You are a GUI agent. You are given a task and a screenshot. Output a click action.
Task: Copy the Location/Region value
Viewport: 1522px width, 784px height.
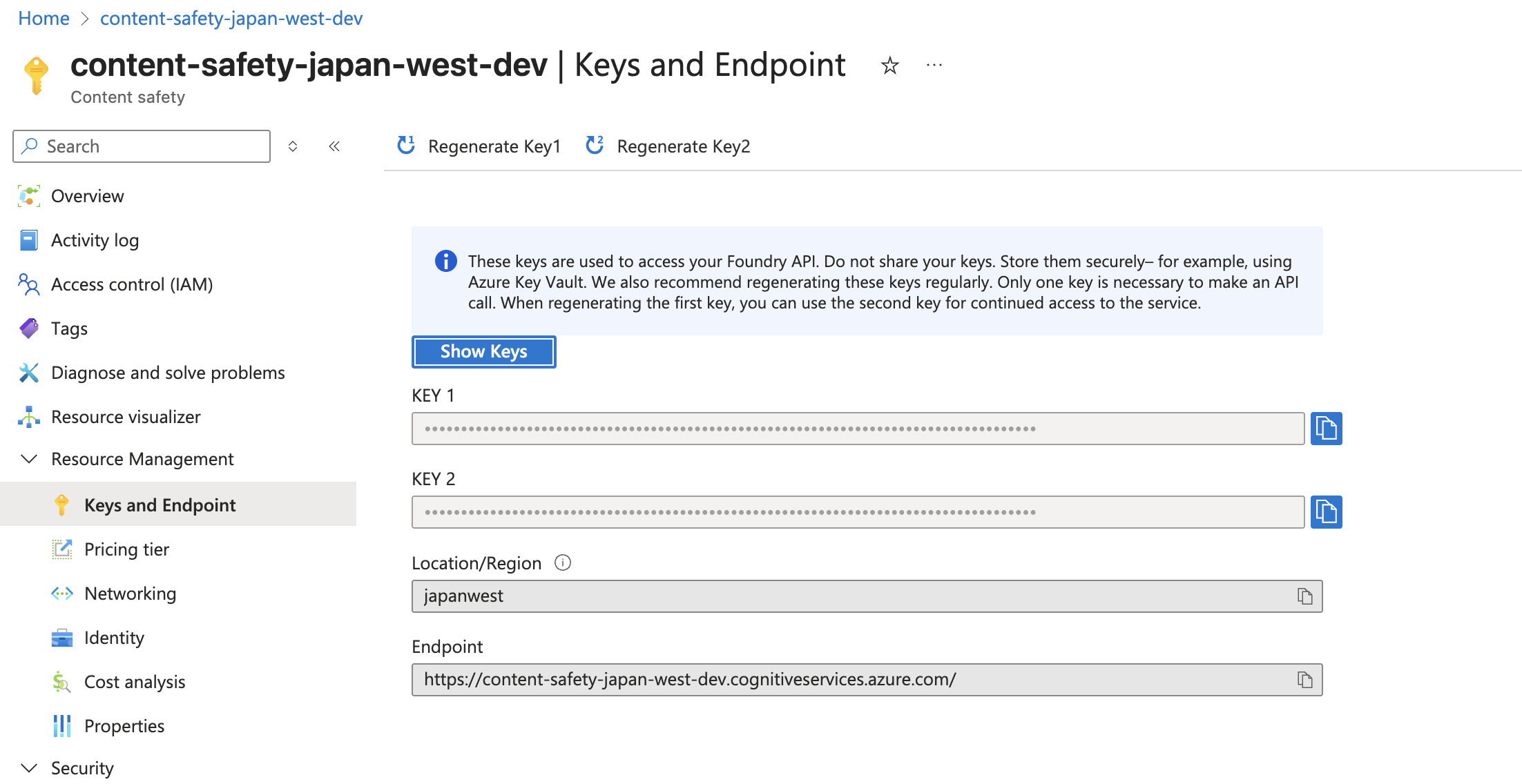pyautogui.click(x=1304, y=596)
